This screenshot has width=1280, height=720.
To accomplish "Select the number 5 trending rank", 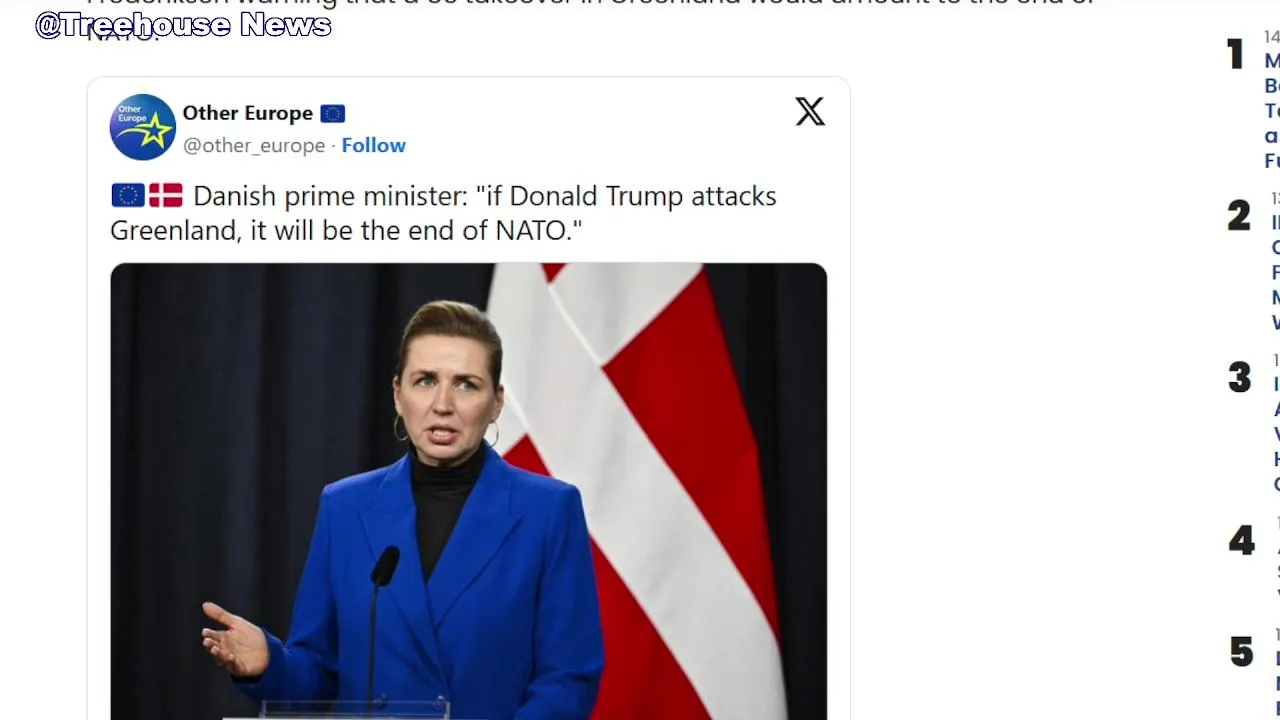I will point(1241,652).
